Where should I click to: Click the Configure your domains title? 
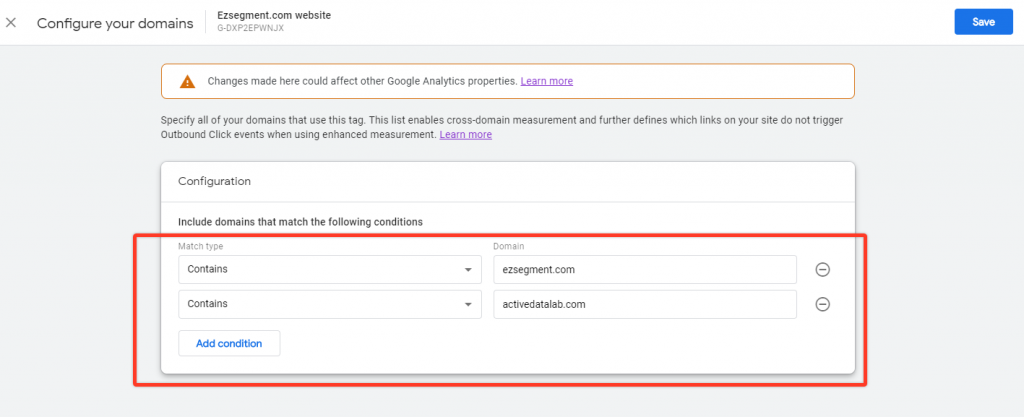(x=115, y=23)
